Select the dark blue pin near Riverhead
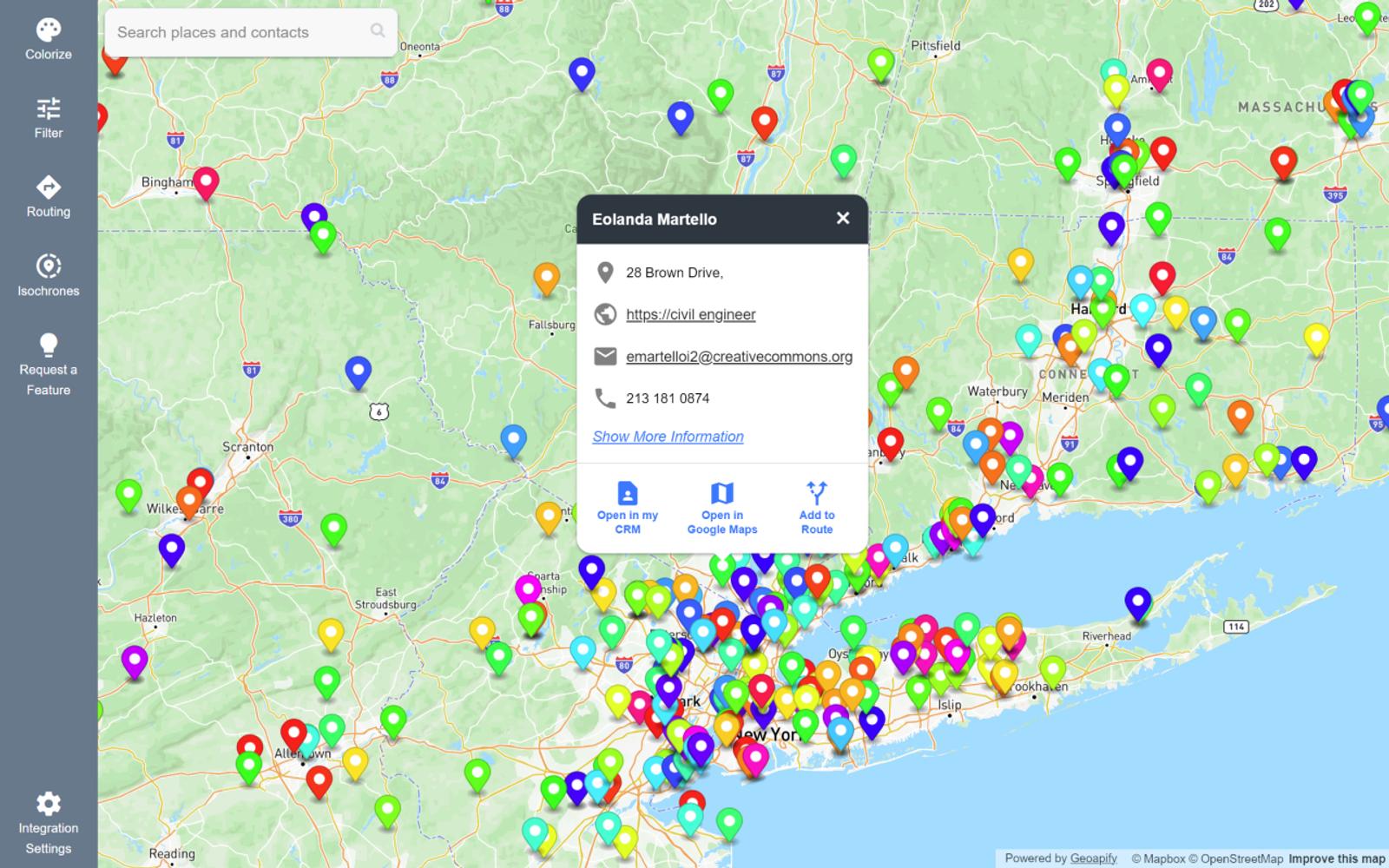The height and width of the screenshot is (868, 1389). (1138, 603)
